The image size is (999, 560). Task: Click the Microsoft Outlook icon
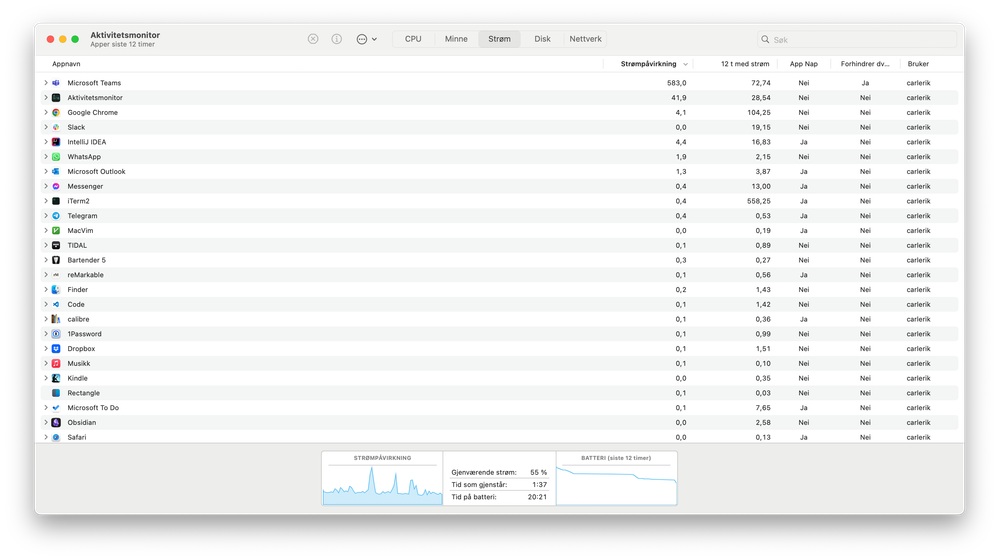(x=56, y=171)
